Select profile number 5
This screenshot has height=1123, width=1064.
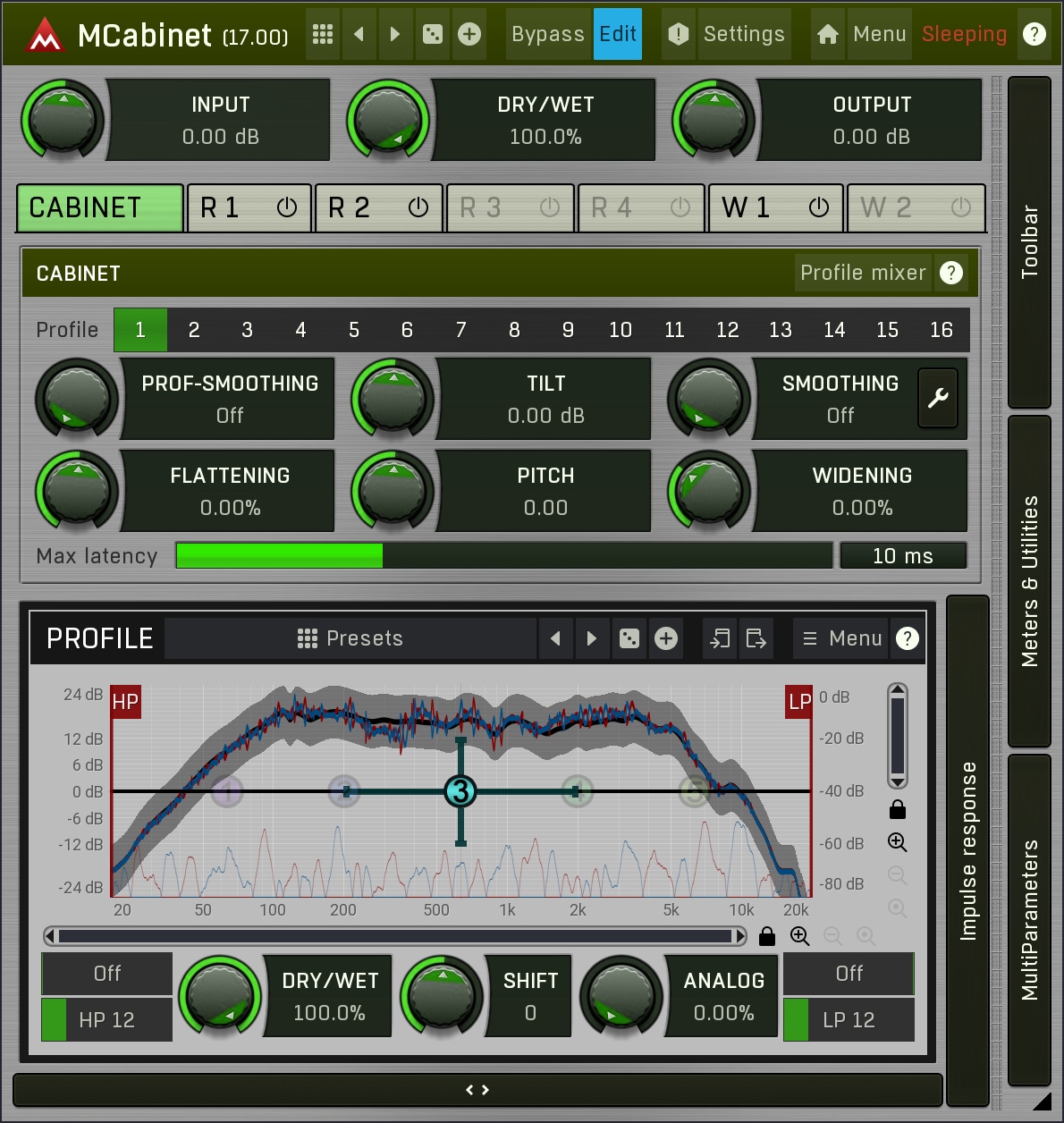tap(354, 330)
